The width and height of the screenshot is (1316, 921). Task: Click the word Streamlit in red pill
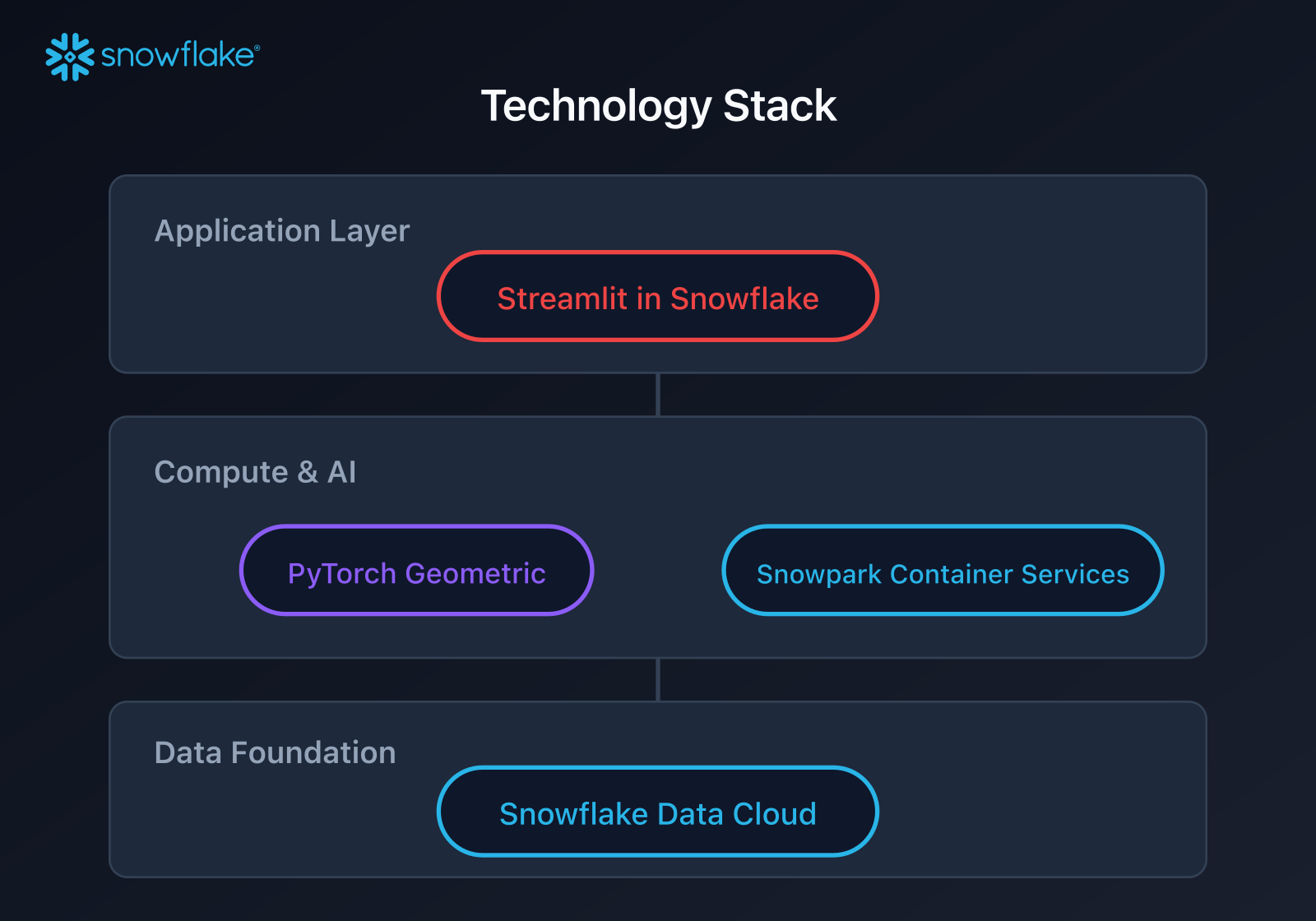point(562,299)
